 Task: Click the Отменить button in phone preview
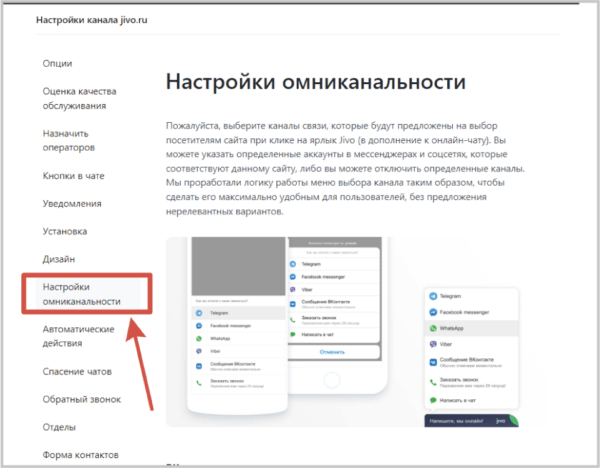(x=332, y=352)
